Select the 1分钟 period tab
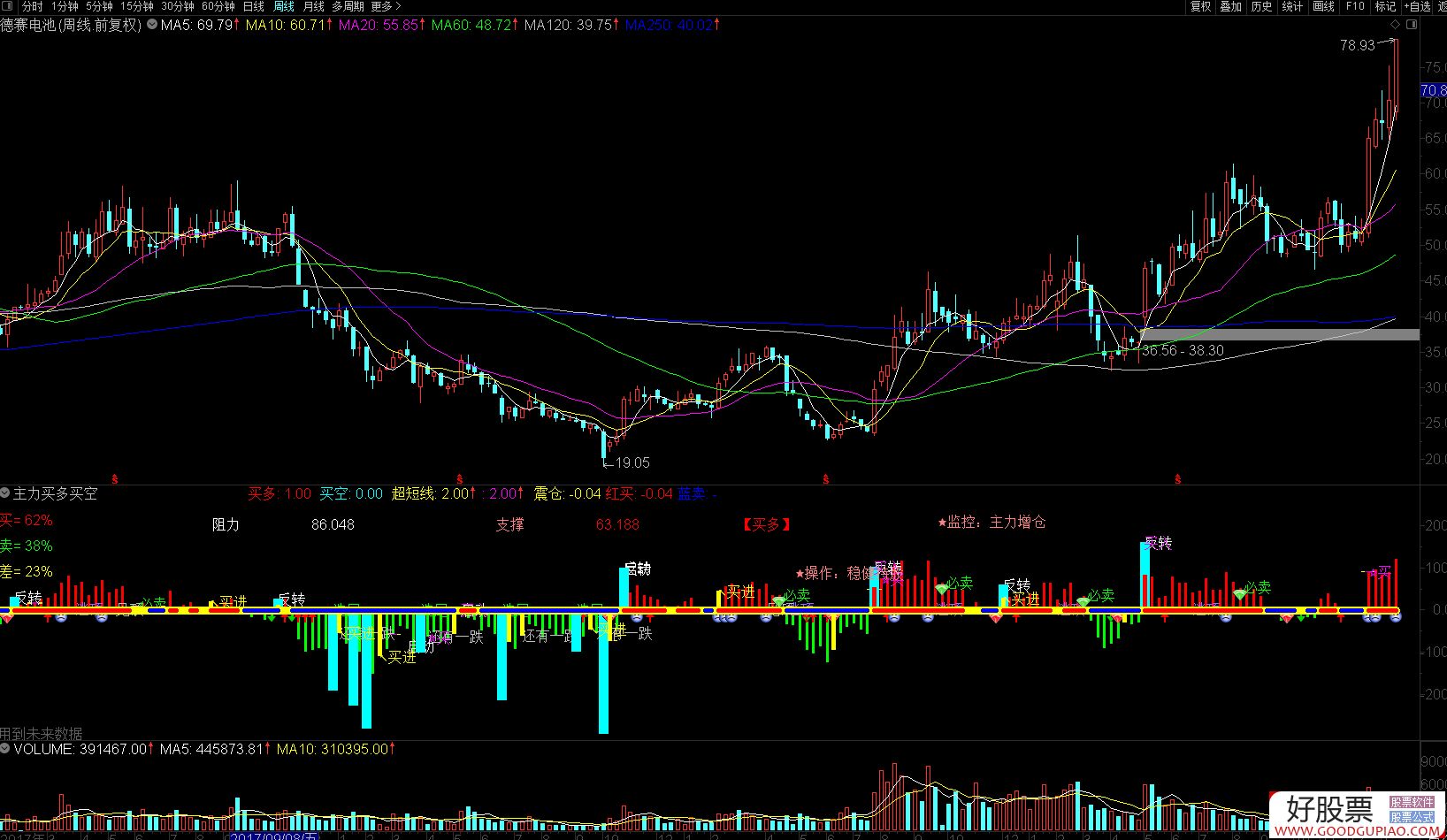 [64, 6]
